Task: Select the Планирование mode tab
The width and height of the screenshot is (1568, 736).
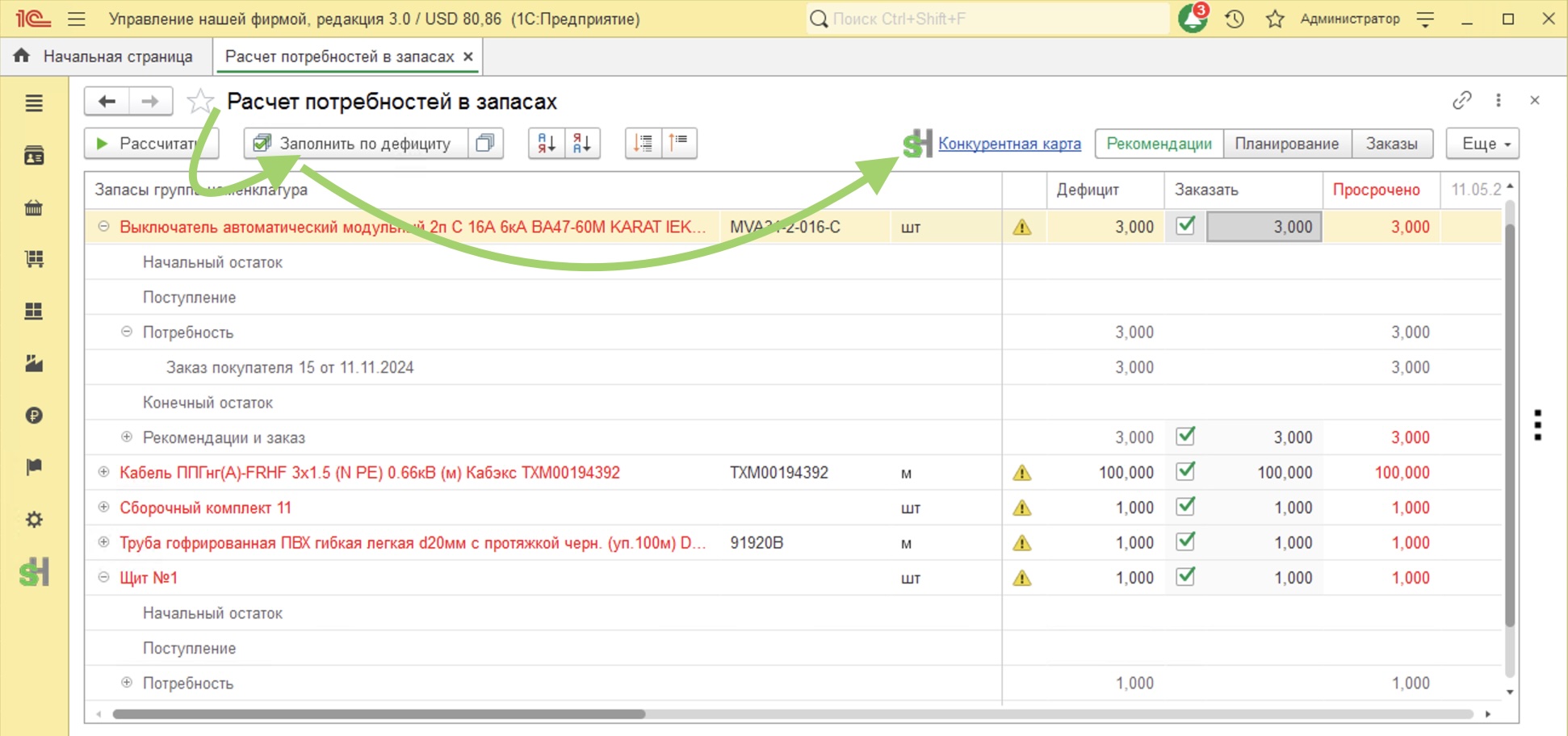Action: [1287, 144]
